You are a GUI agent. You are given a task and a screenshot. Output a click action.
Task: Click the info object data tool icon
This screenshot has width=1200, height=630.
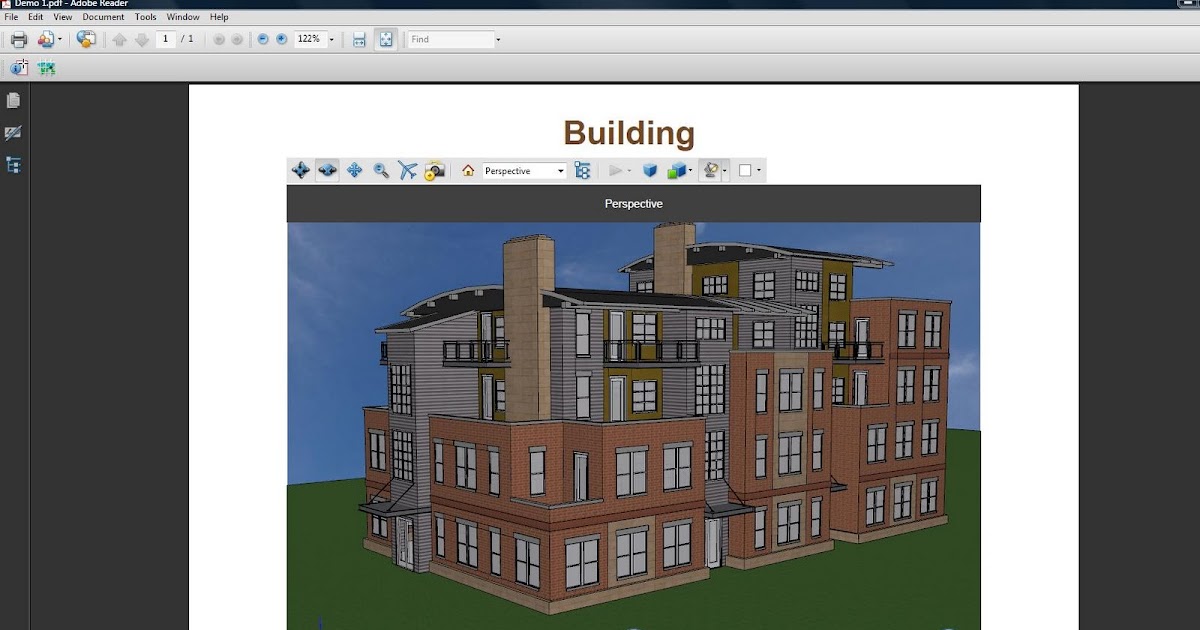pyautogui.click(x=19, y=68)
